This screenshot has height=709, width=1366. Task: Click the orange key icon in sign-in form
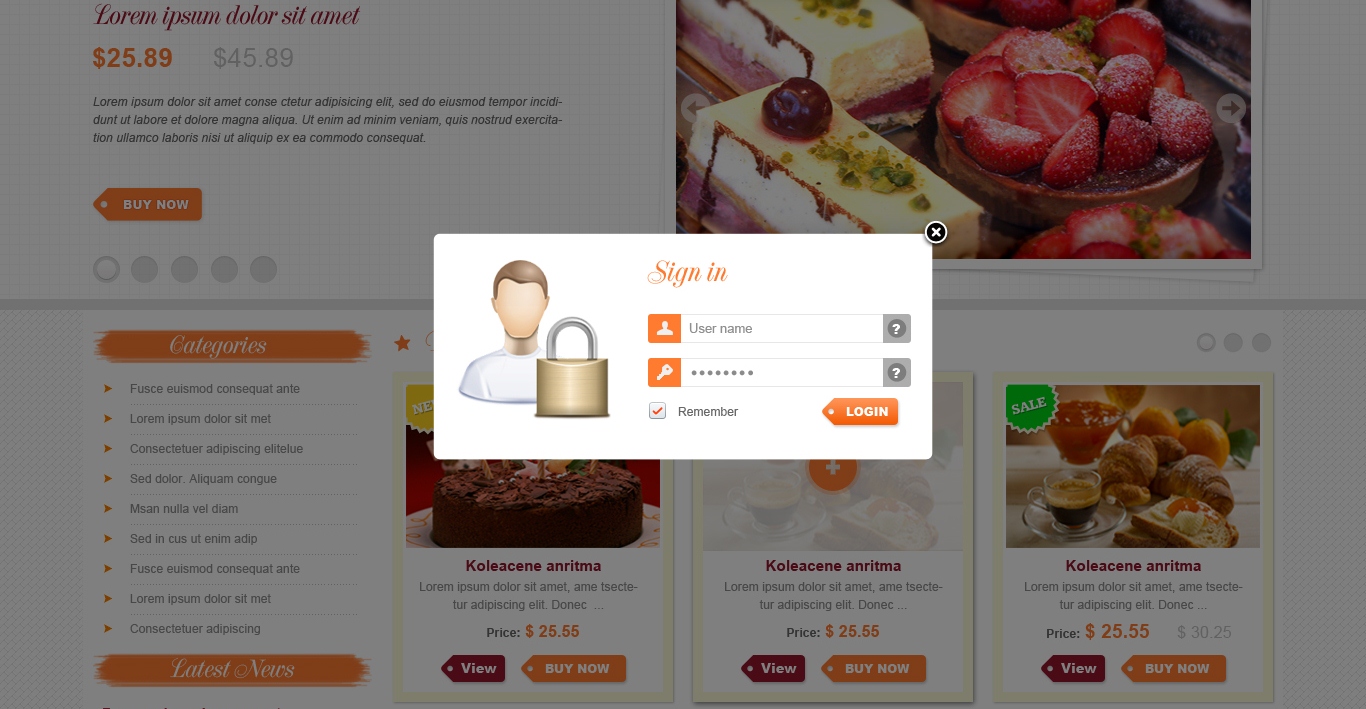(x=664, y=373)
